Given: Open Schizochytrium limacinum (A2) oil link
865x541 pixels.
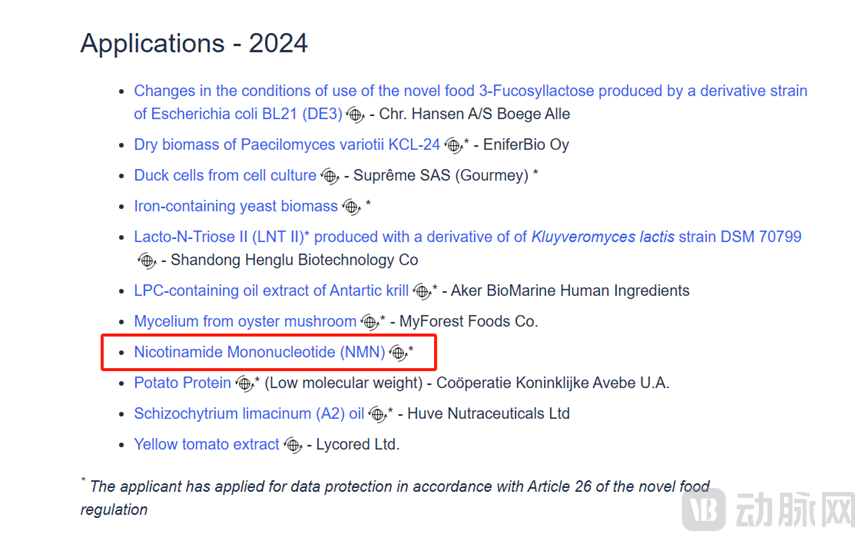Looking at the screenshot, I should [x=249, y=414].
